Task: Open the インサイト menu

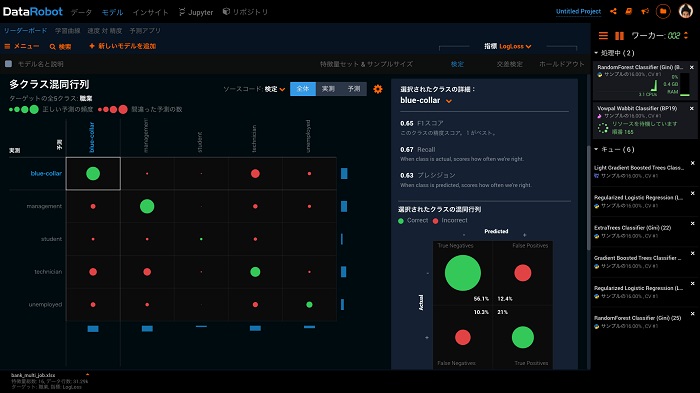Action: 150,13
